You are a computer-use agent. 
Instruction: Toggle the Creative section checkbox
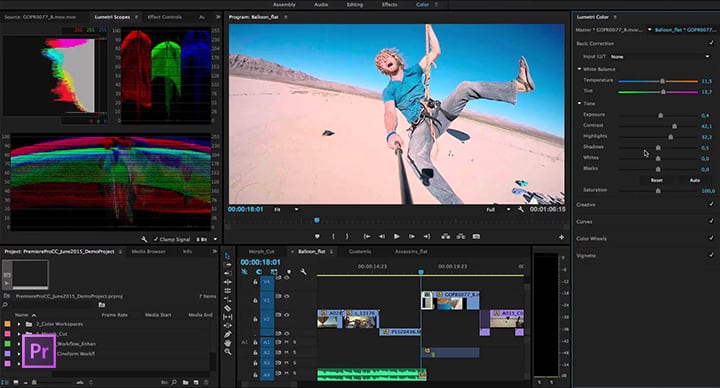[711, 204]
